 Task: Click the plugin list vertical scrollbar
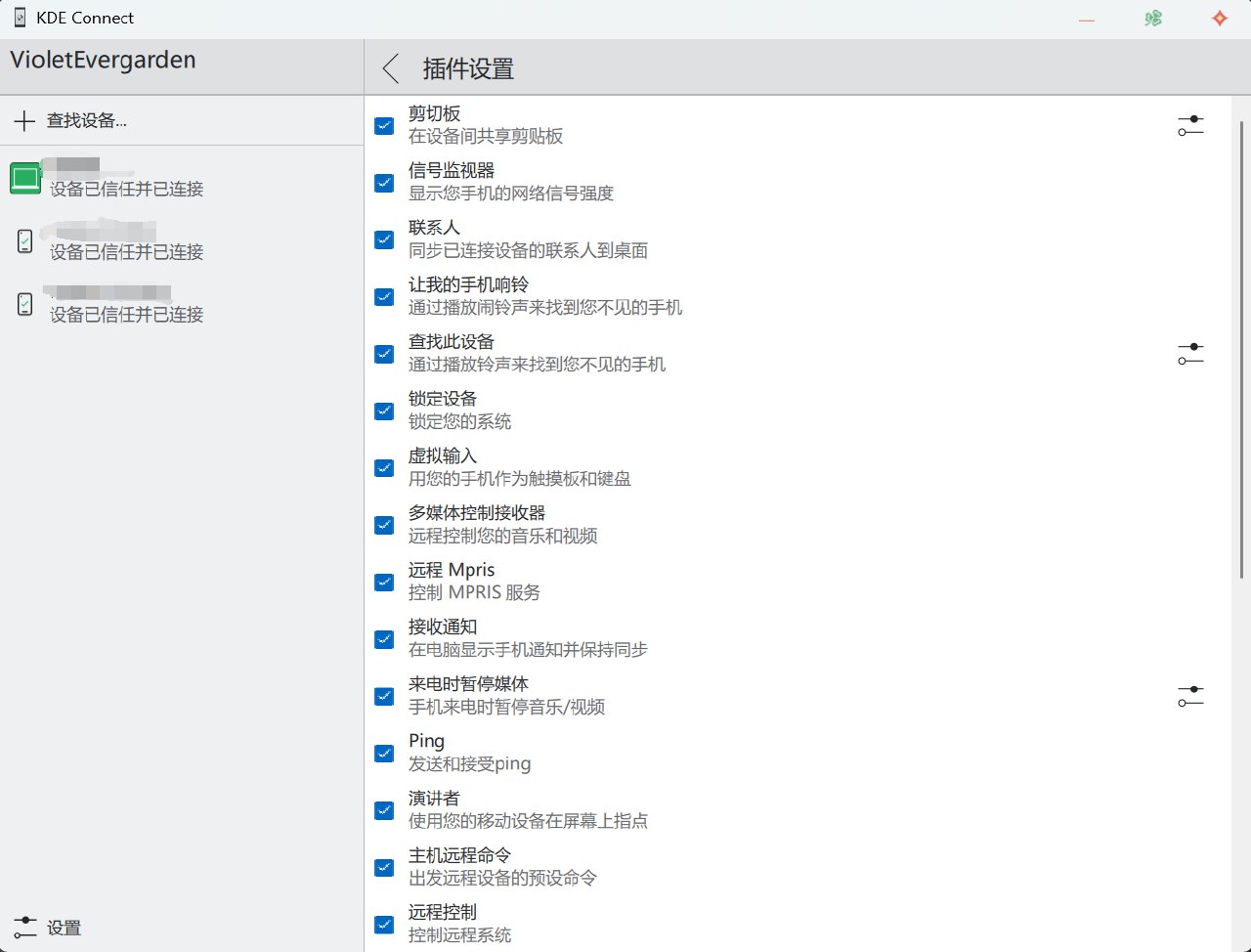pyautogui.click(x=1242, y=342)
